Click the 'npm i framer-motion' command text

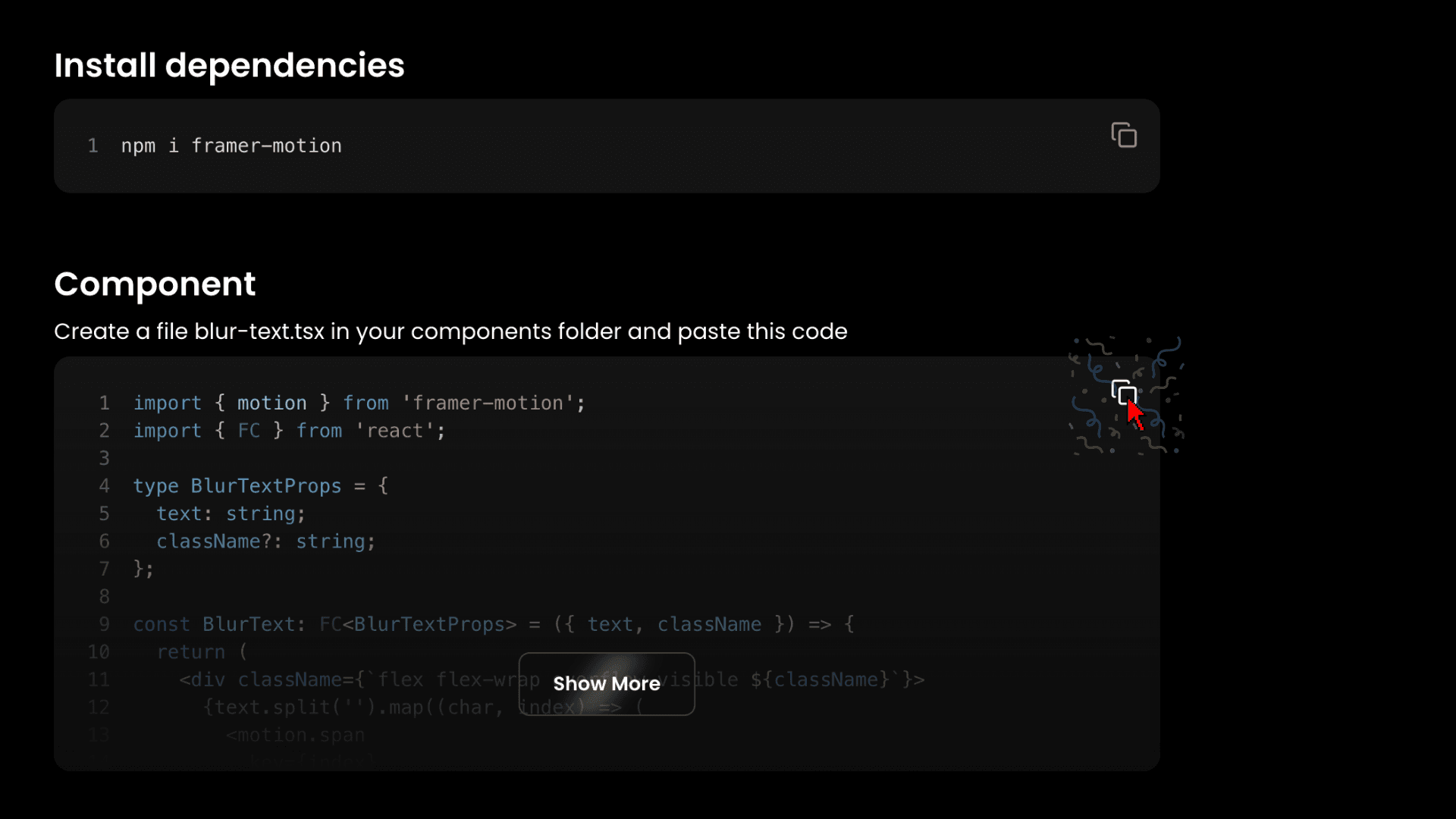pyautogui.click(x=231, y=146)
